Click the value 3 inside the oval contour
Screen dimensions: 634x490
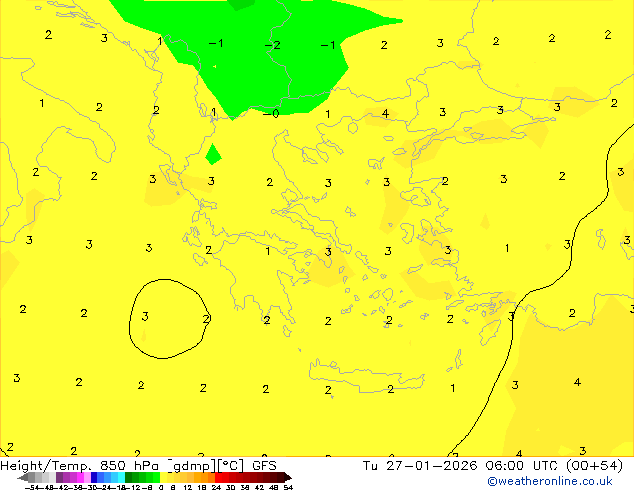click(145, 317)
